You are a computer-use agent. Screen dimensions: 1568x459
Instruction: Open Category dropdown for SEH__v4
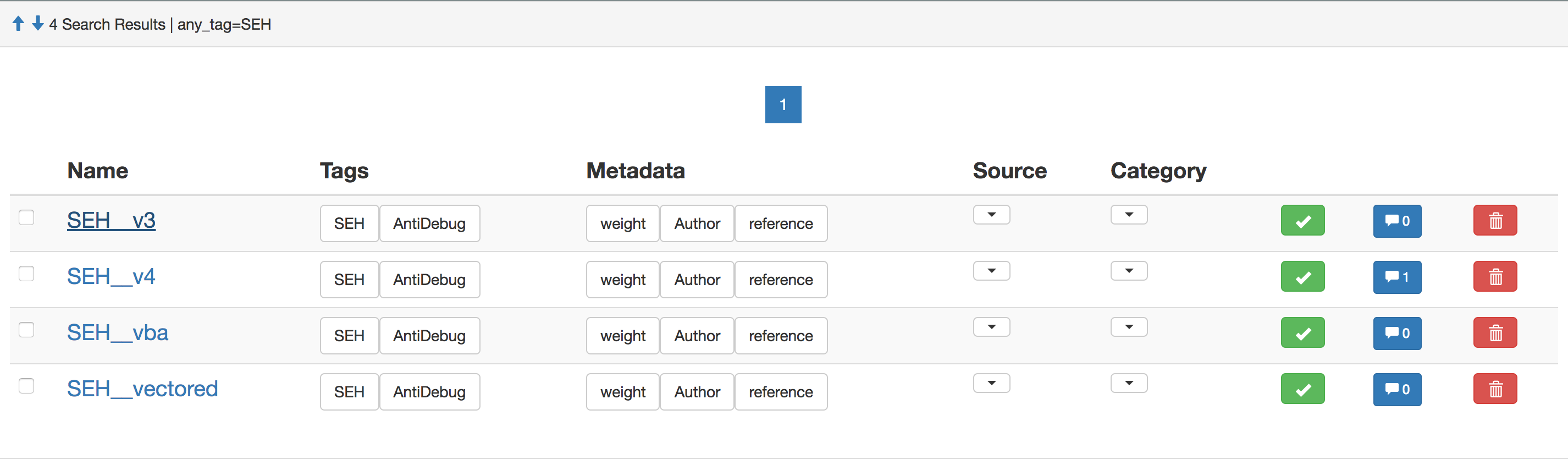point(1129,271)
